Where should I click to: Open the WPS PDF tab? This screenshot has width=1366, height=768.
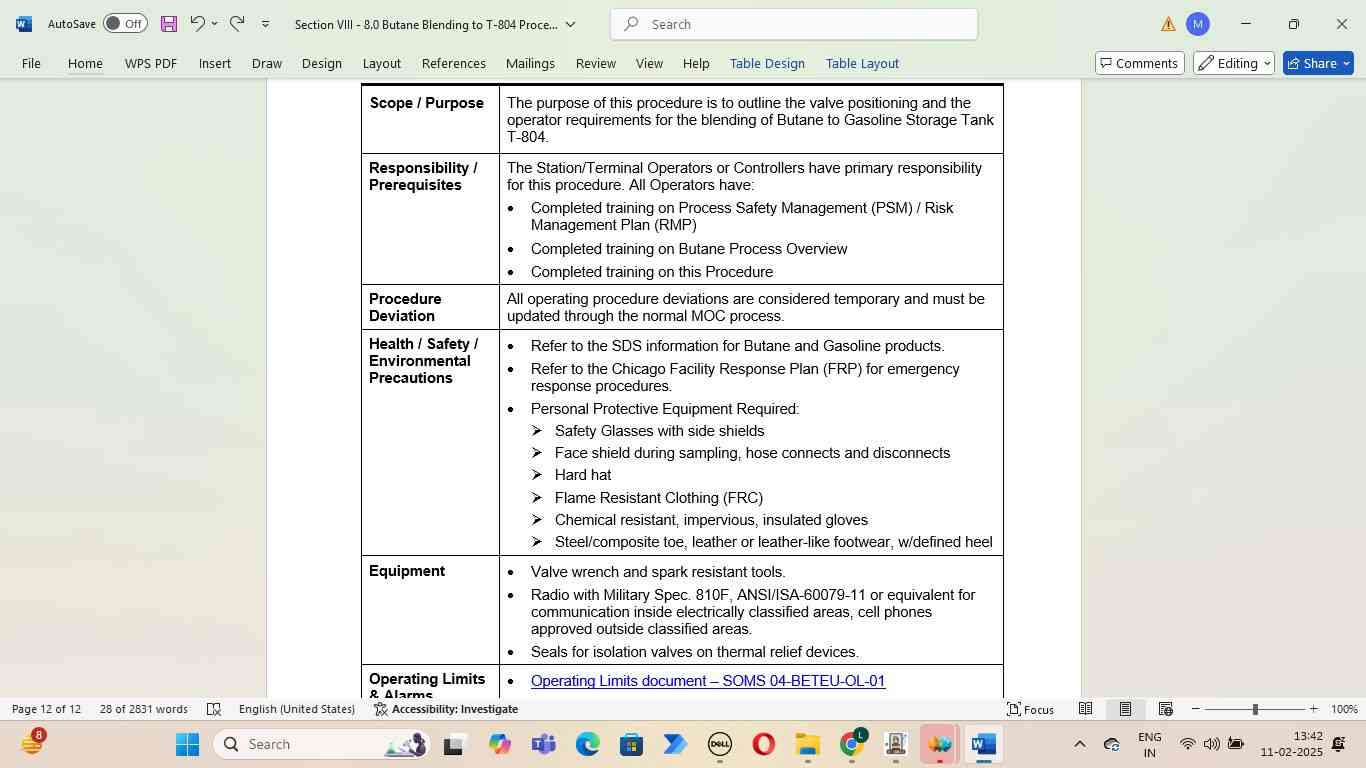[x=151, y=63]
